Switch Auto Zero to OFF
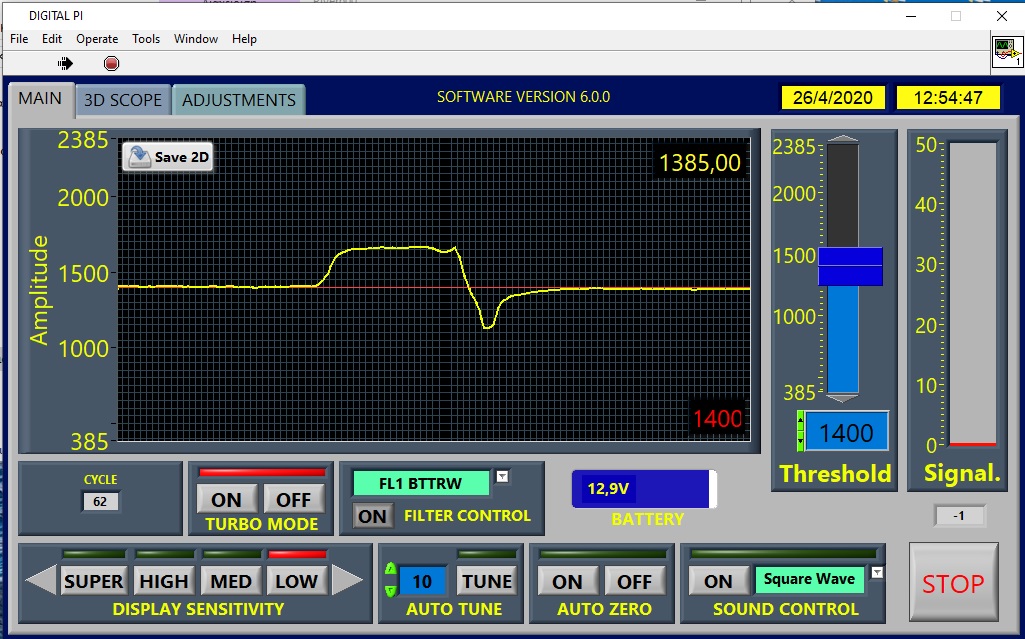 [634, 581]
